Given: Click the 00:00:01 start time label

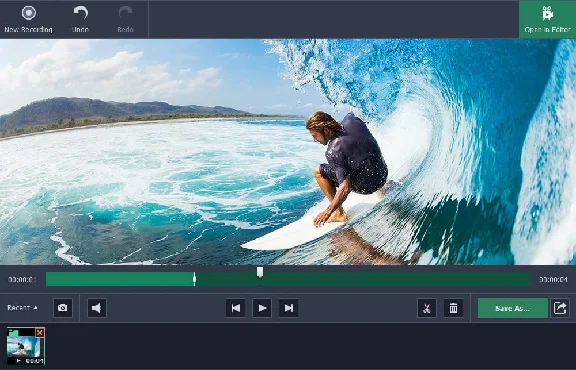Looking at the screenshot, I should pyautogui.click(x=22, y=280).
